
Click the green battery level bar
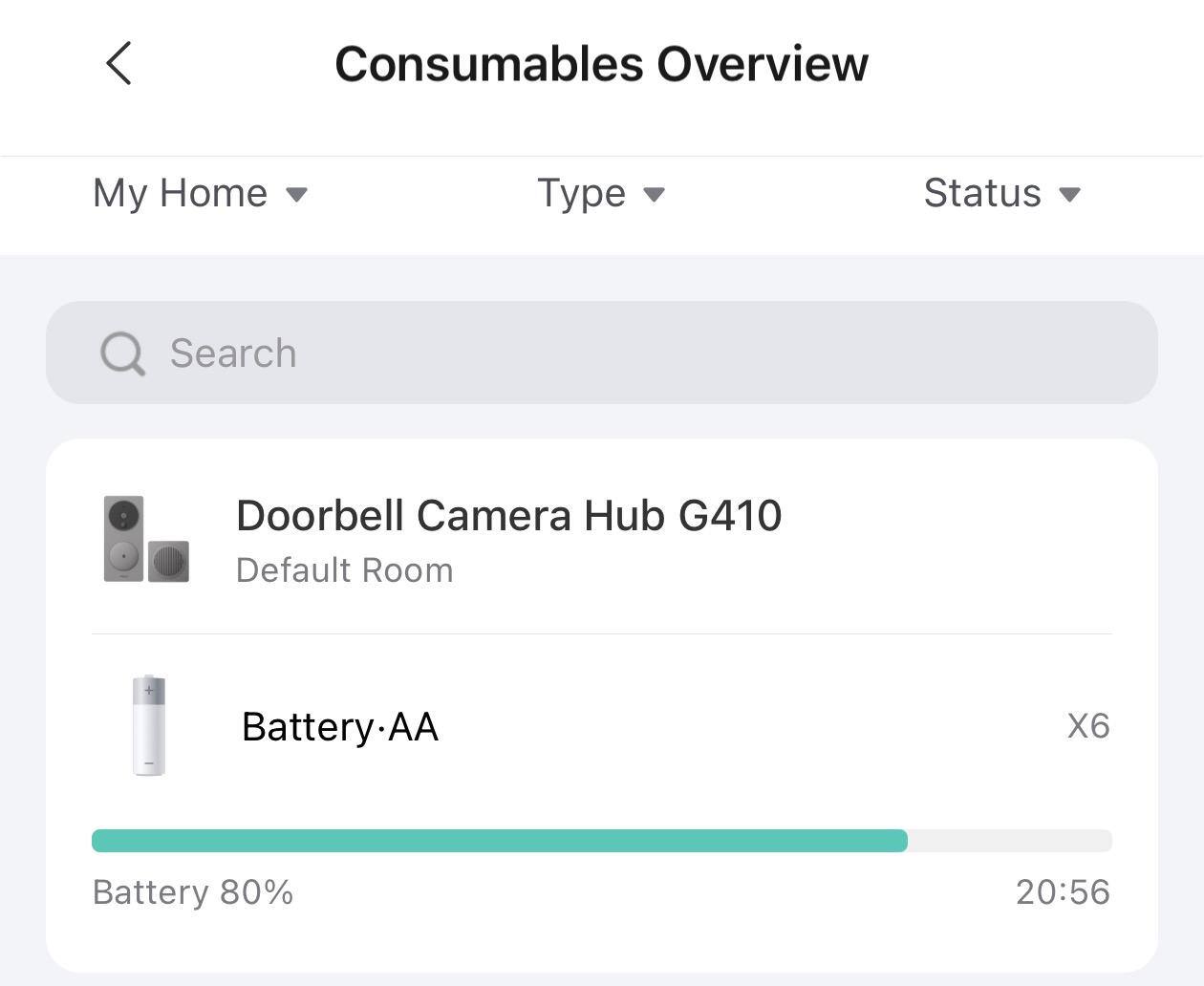[499, 841]
